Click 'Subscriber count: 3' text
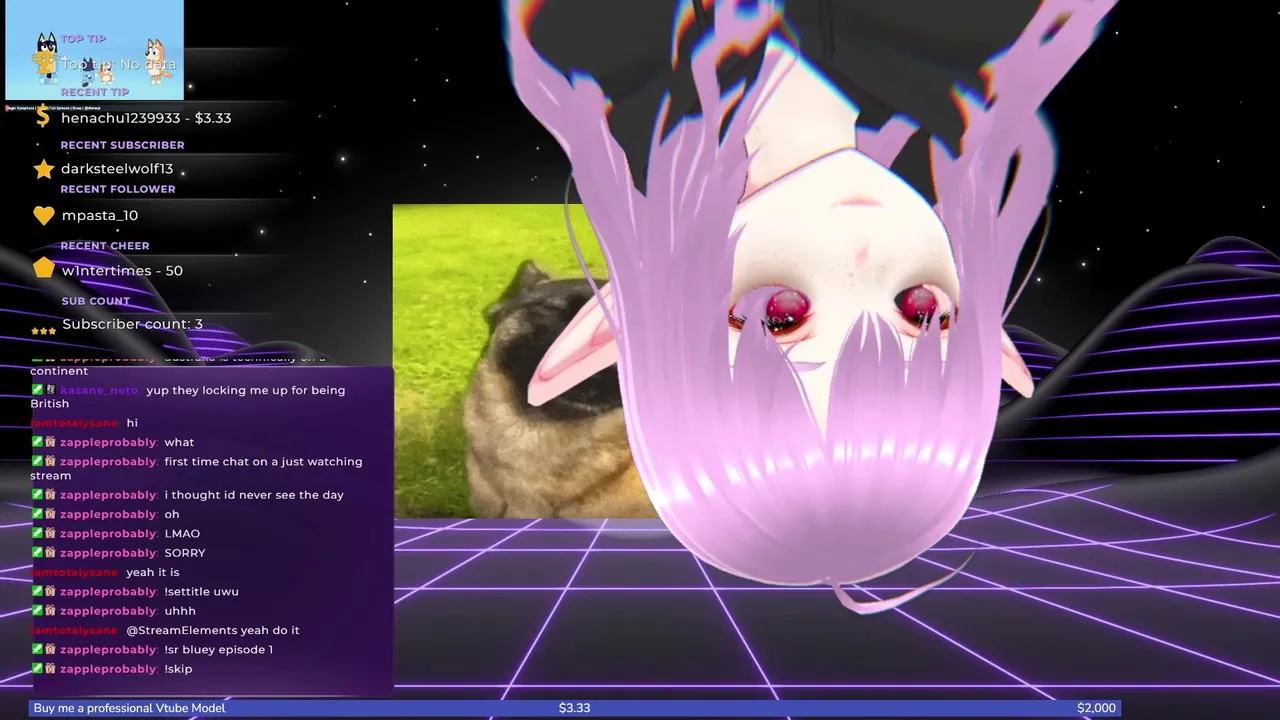 (x=132, y=325)
